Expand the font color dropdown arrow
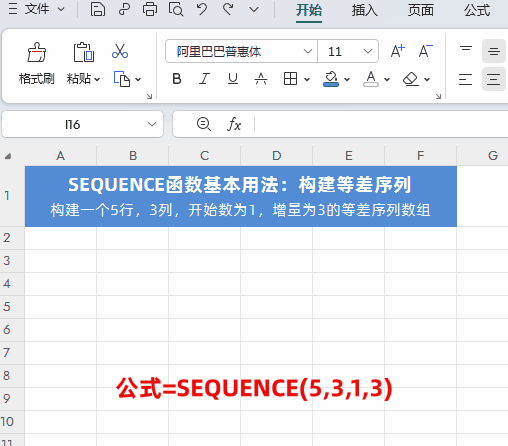The height and width of the screenshot is (446, 508). (387, 79)
